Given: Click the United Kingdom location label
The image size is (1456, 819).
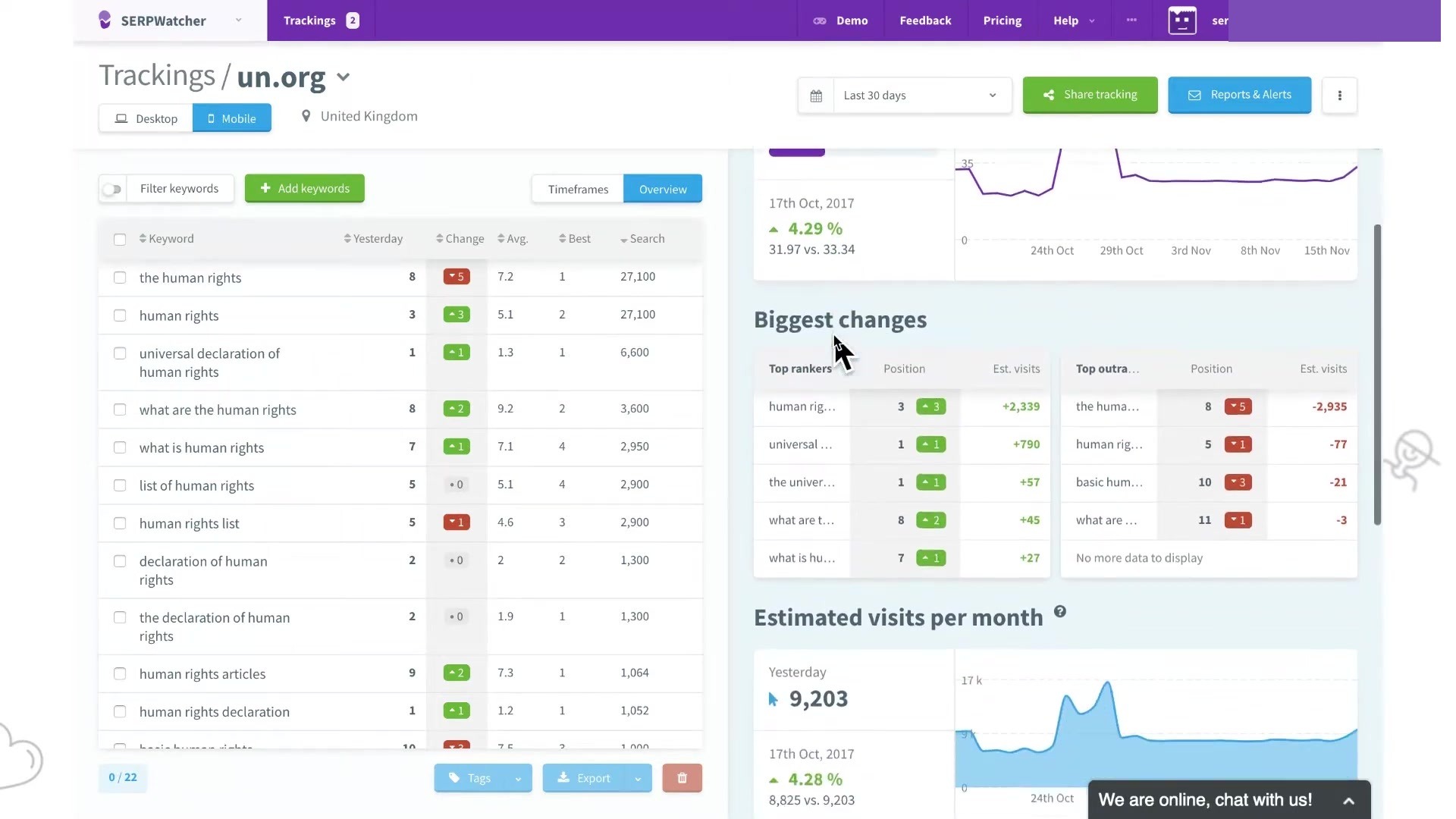Looking at the screenshot, I should pyautogui.click(x=369, y=116).
